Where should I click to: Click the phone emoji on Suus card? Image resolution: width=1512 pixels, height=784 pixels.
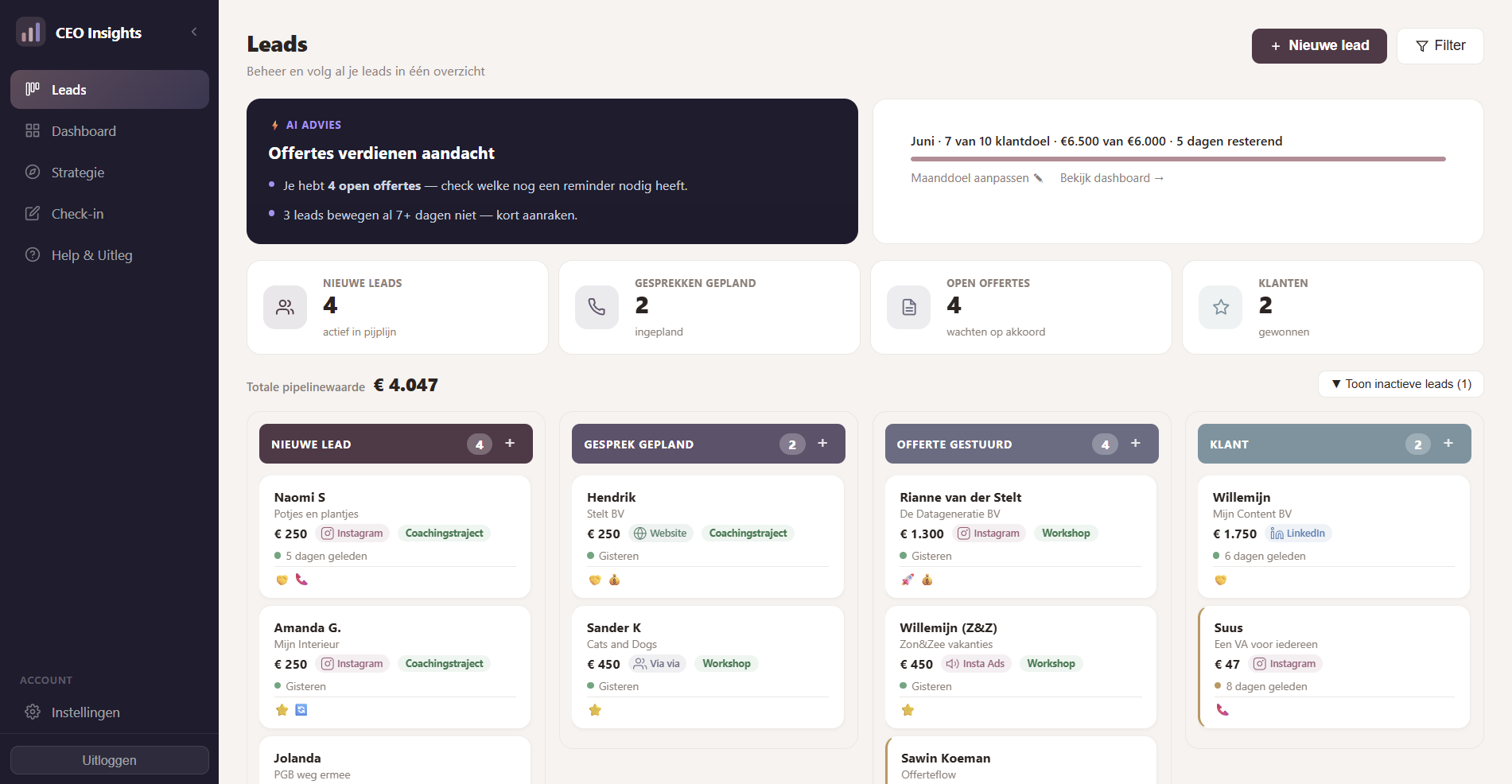pos(1222,710)
